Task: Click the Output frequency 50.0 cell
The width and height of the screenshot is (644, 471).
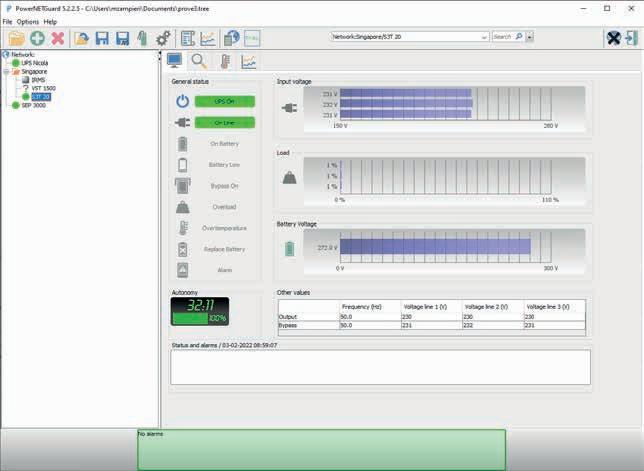Action: tap(370, 317)
